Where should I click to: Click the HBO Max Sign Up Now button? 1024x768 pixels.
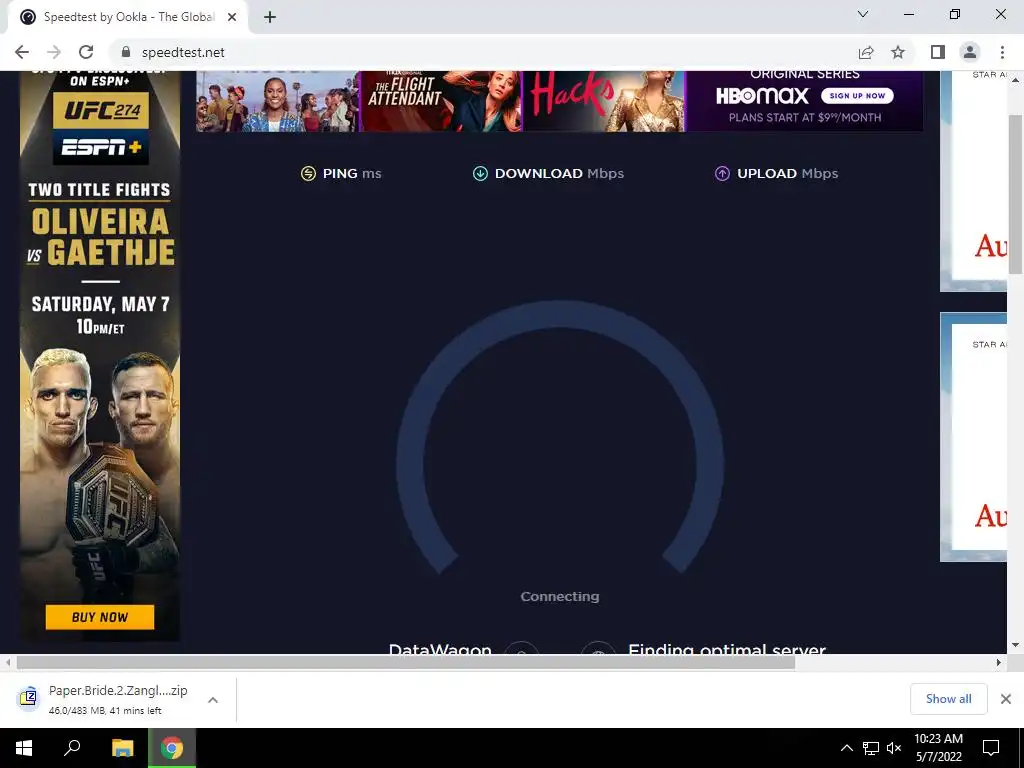pos(857,95)
